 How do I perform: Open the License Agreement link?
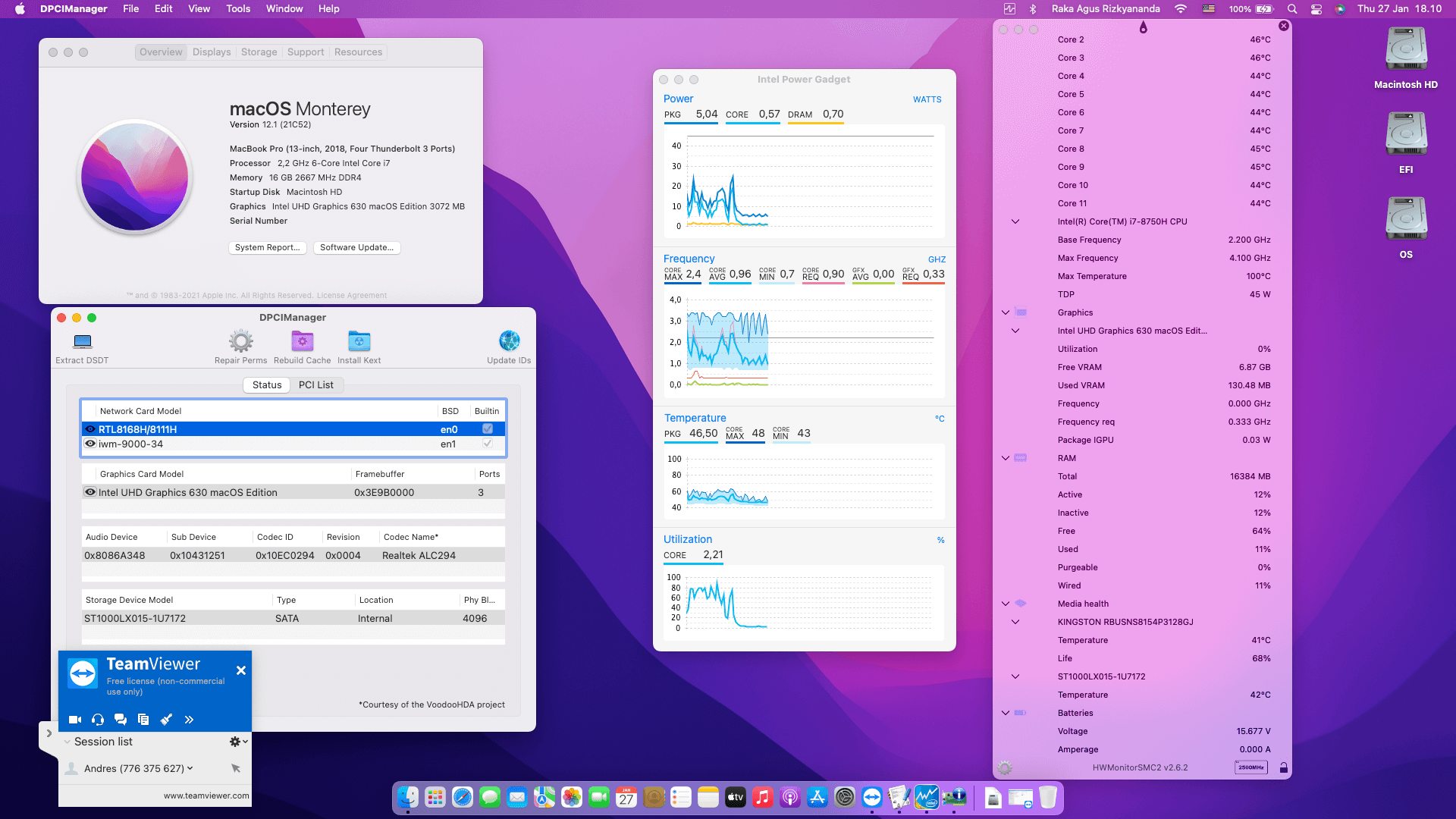click(x=351, y=296)
